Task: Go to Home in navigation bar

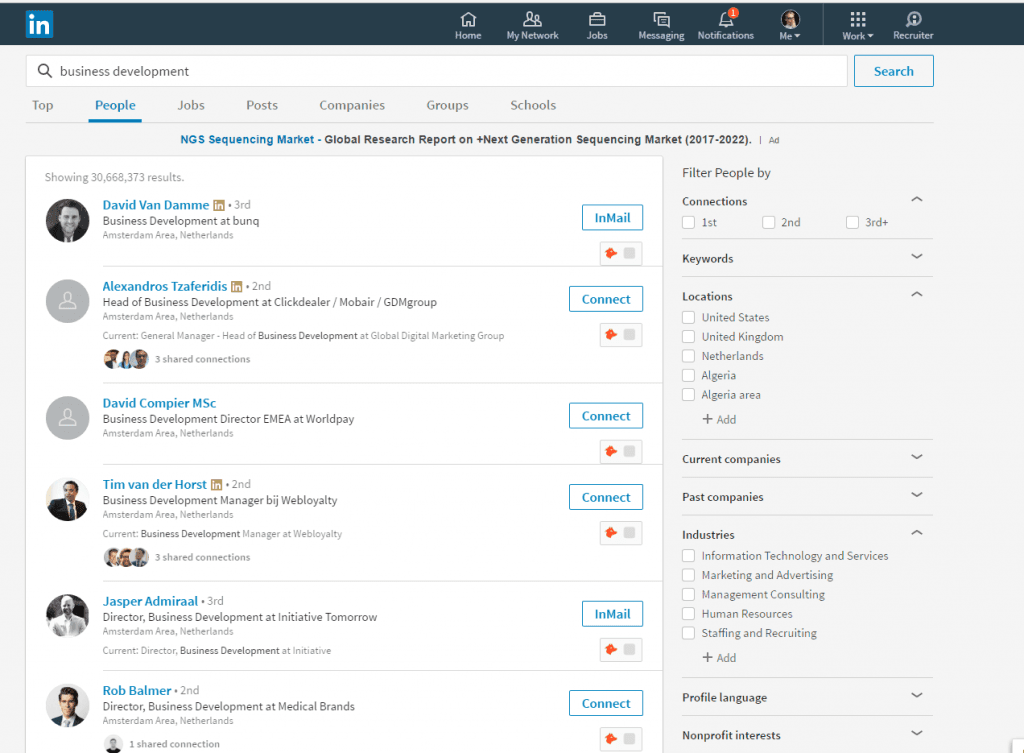Action: (x=468, y=20)
